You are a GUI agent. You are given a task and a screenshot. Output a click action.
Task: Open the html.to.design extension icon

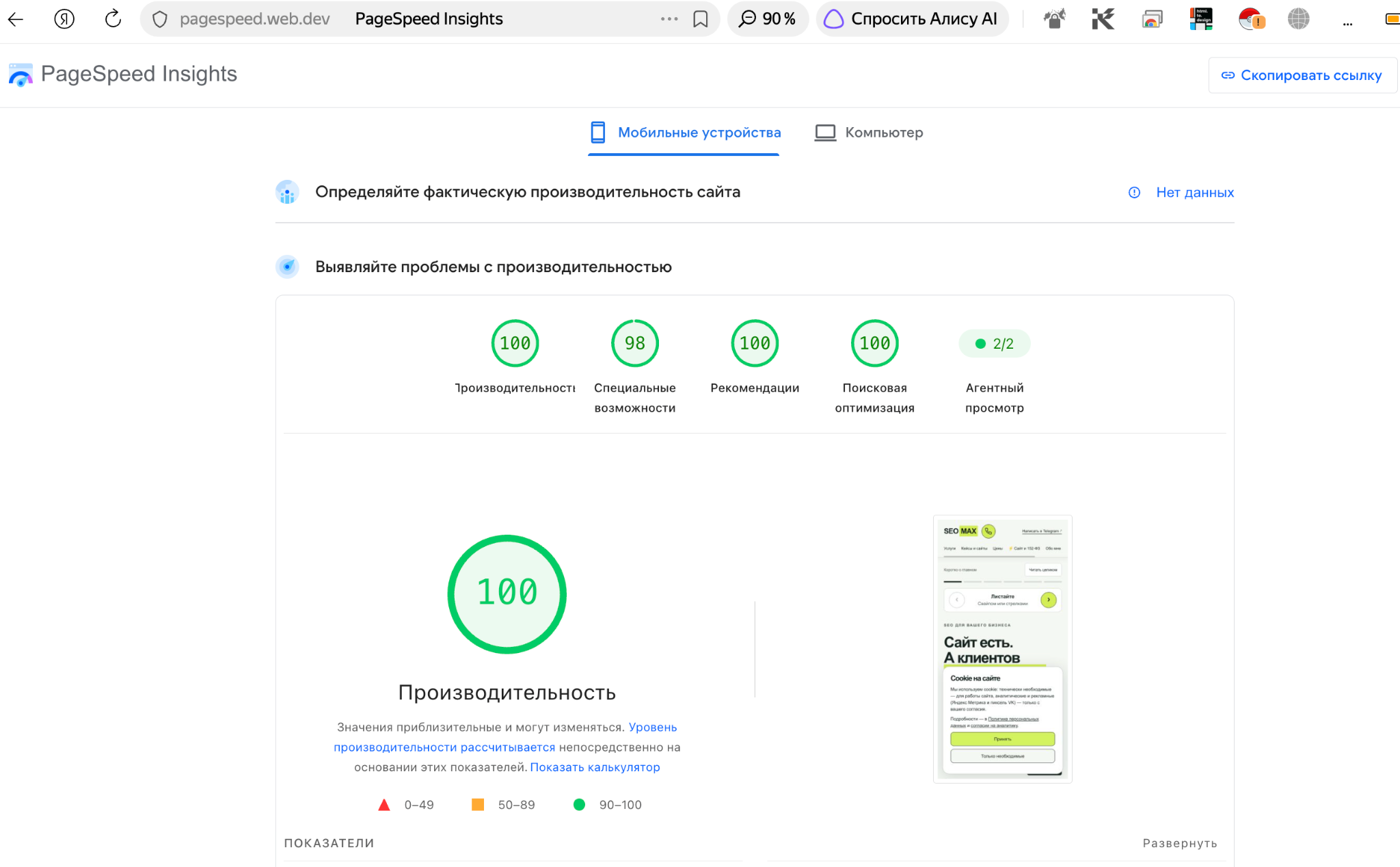pyautogui.click(x=1201, y=19)
